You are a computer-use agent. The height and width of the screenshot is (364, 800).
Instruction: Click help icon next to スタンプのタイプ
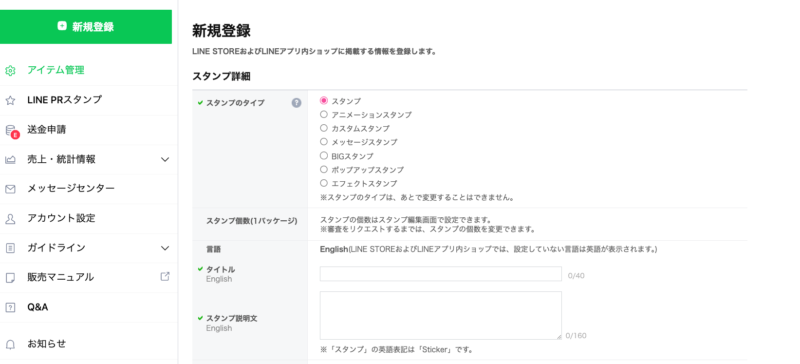click(x=296, y=103)
